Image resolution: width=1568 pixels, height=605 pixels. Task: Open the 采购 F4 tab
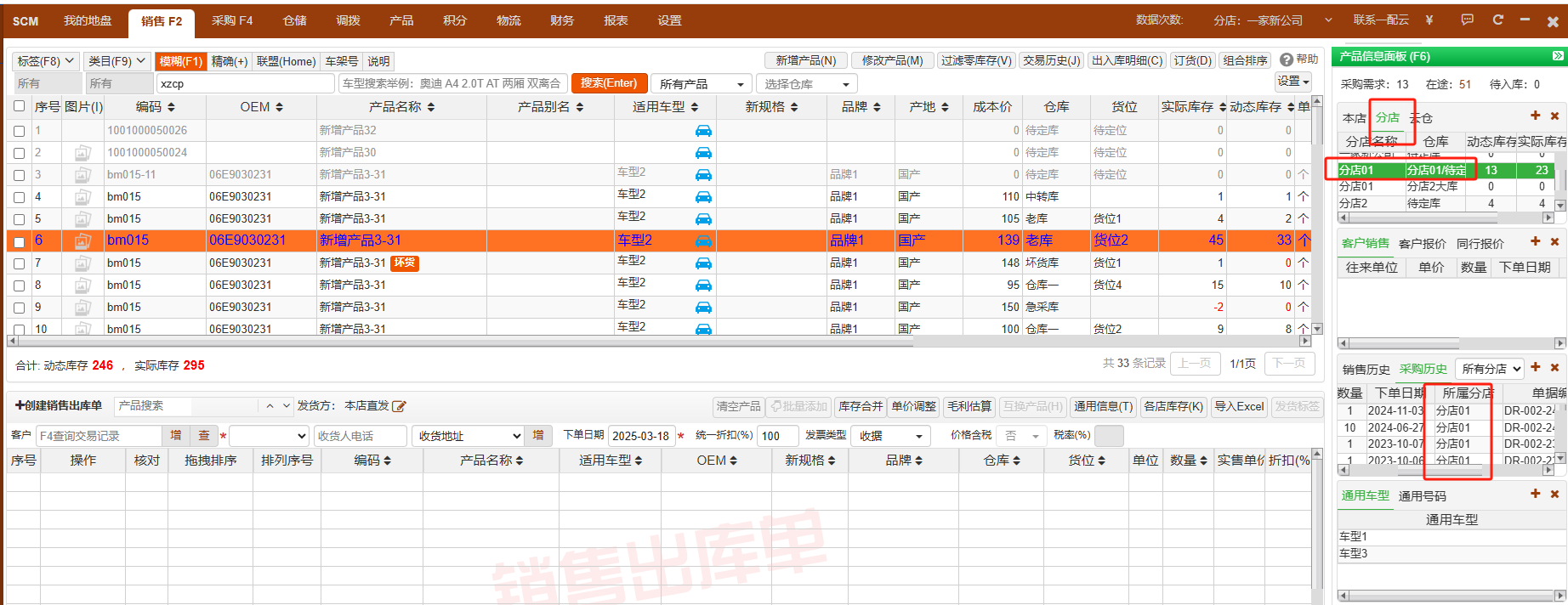click(232, 20)
